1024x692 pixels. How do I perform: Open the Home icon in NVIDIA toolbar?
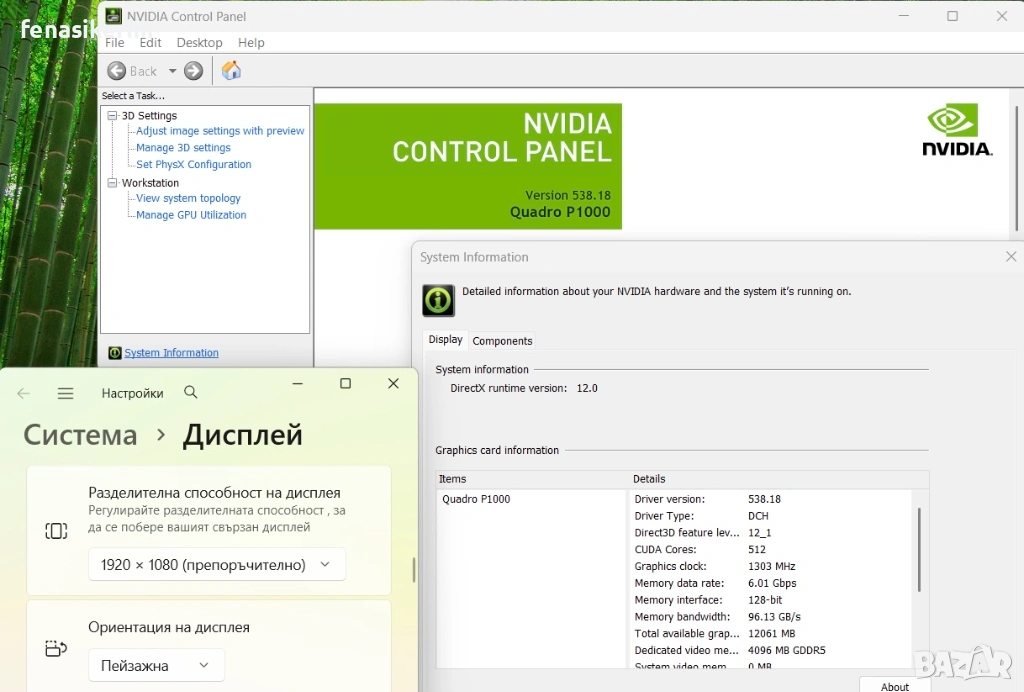pyautogui.click(x=231, y=71)
